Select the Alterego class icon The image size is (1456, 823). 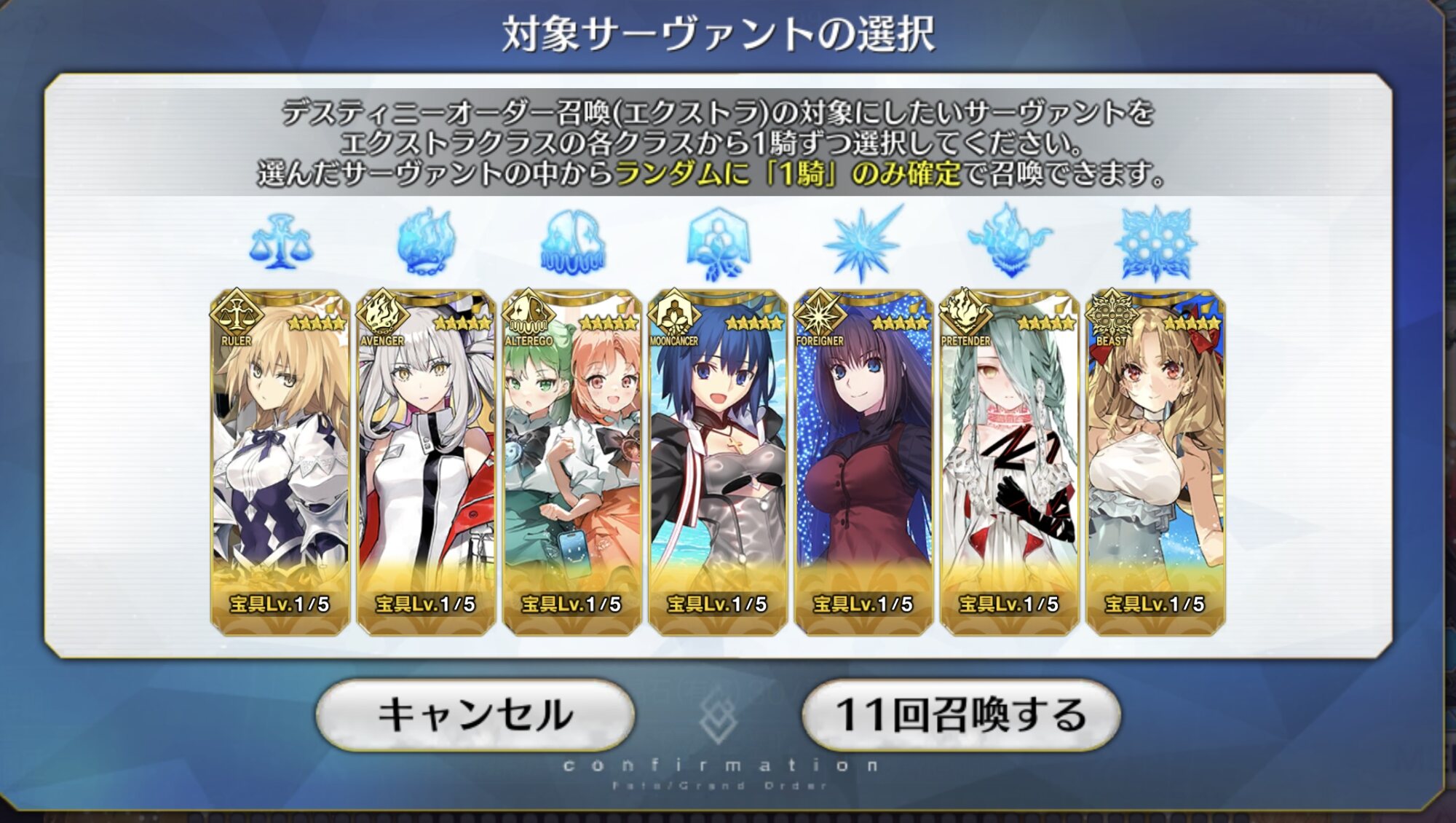coord(572,243)
